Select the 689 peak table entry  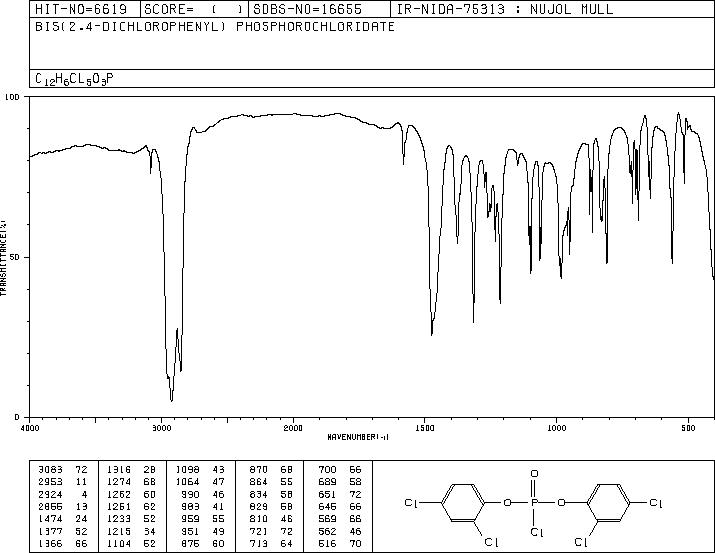[x=340, y=482]
